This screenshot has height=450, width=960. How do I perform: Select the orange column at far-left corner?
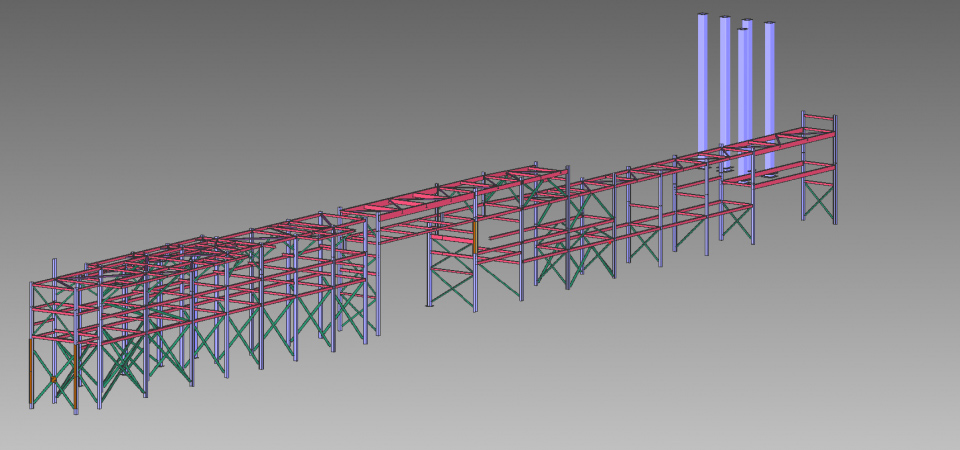[28, 370]
